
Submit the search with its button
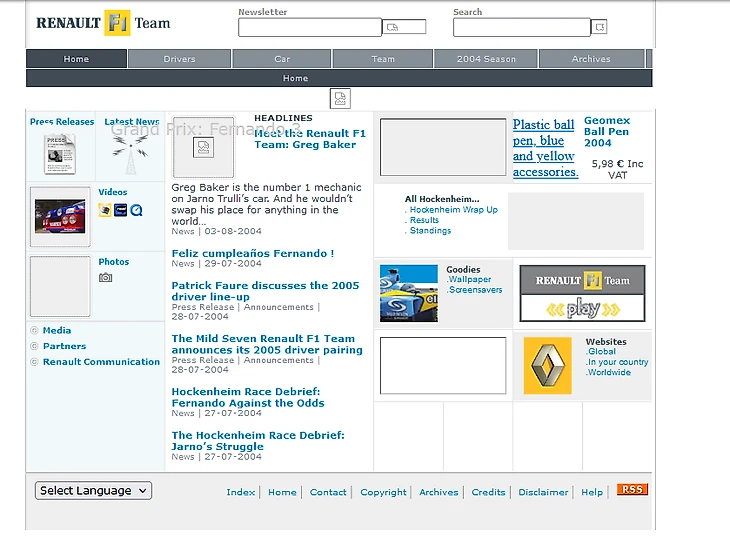(599, 27)
